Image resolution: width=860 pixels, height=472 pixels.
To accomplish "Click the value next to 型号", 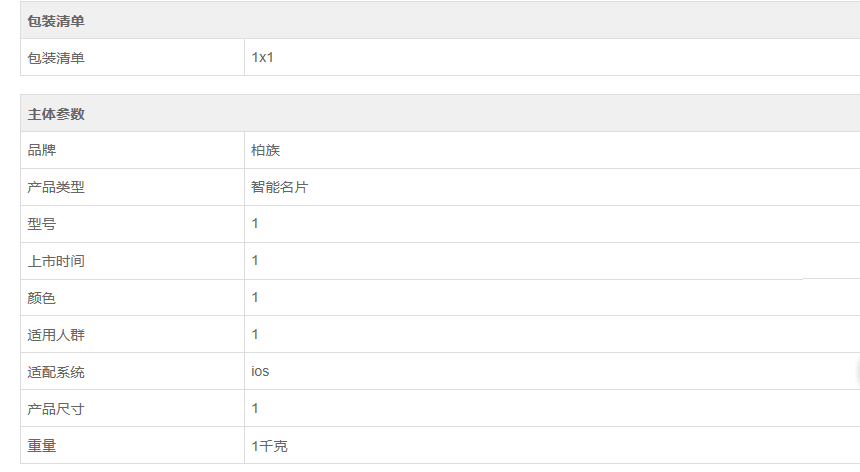I will [x=255, y=223].
